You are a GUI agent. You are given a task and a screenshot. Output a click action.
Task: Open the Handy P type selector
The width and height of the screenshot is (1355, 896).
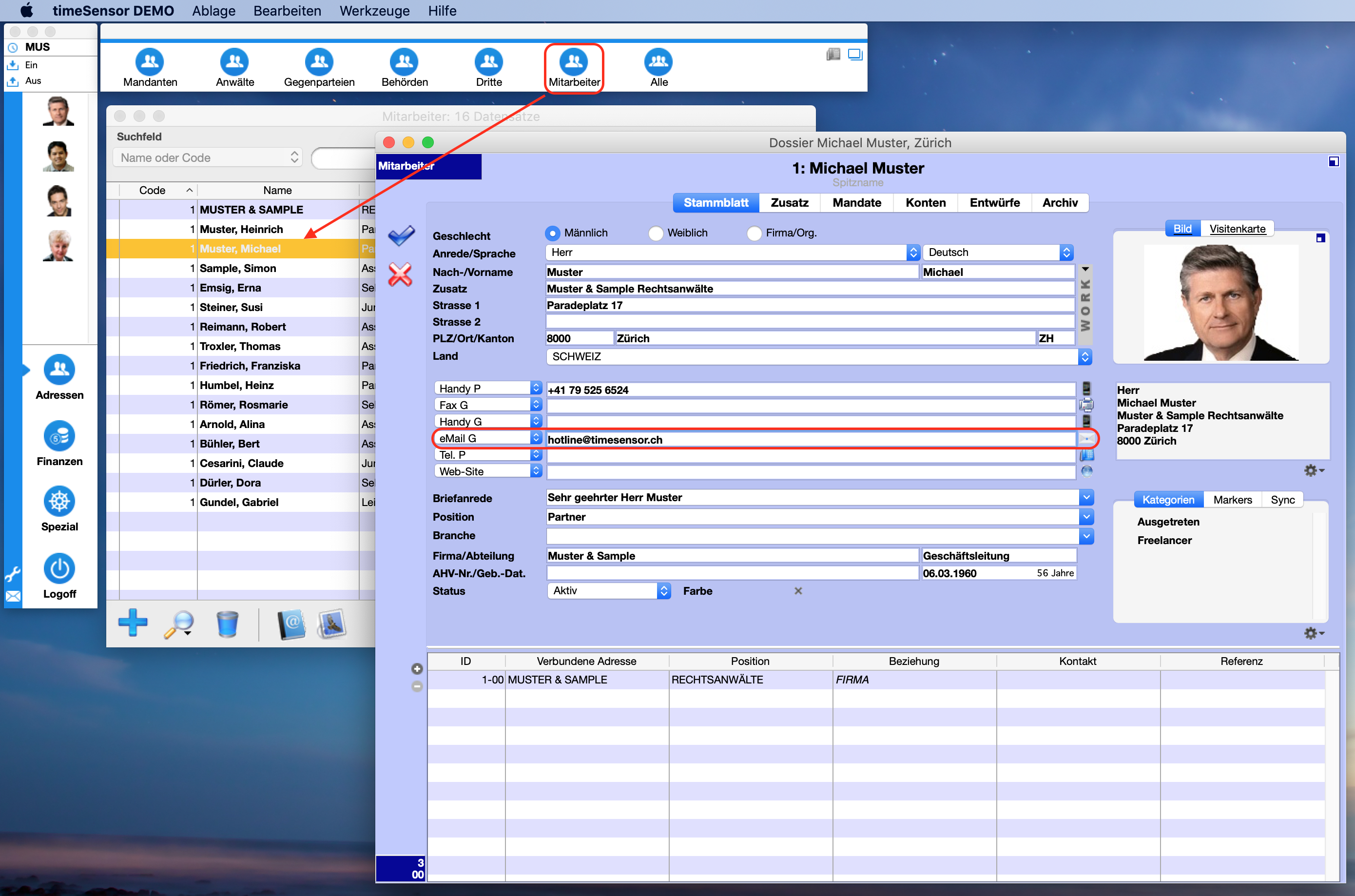488,388
